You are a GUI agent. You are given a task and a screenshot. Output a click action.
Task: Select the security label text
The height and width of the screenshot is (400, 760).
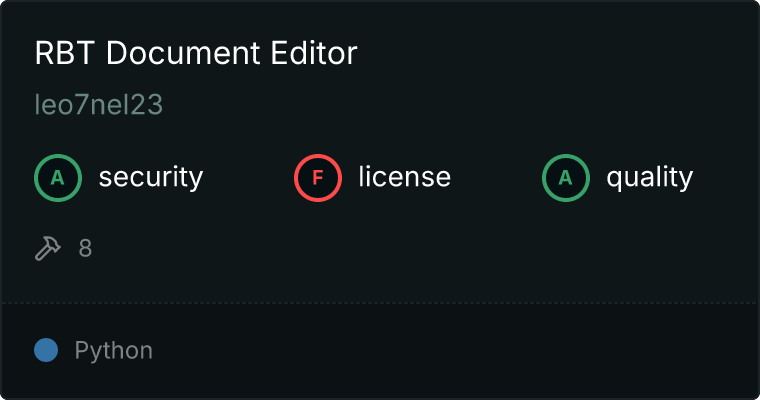[151, 177]
